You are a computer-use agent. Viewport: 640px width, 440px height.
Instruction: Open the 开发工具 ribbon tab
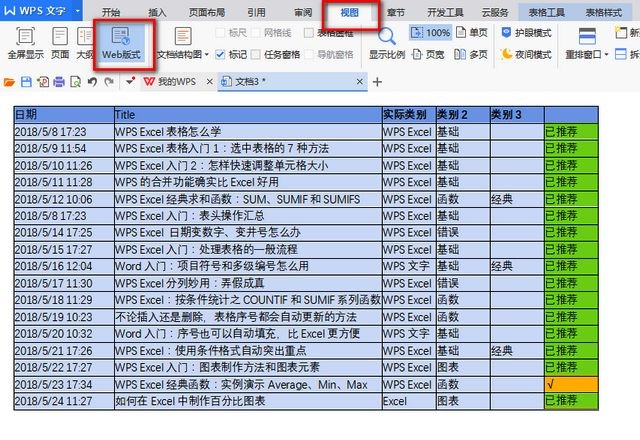click(445, 12)
